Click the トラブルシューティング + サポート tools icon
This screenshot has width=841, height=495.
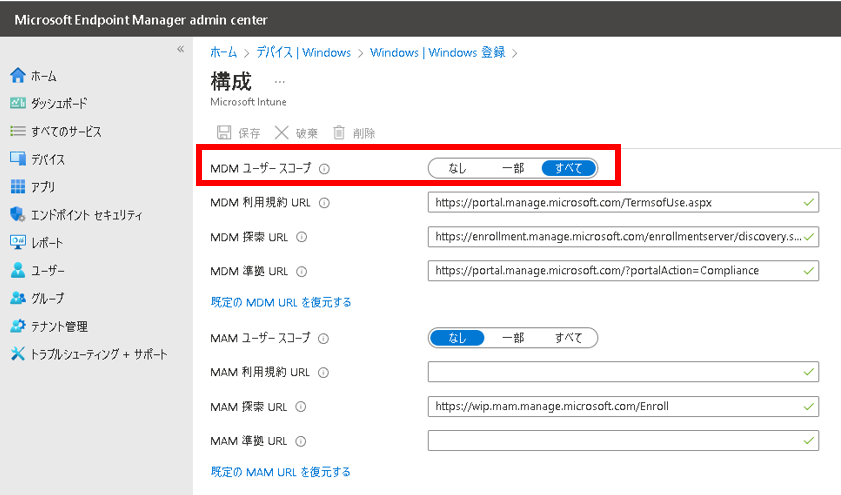[x=18, y=353]
